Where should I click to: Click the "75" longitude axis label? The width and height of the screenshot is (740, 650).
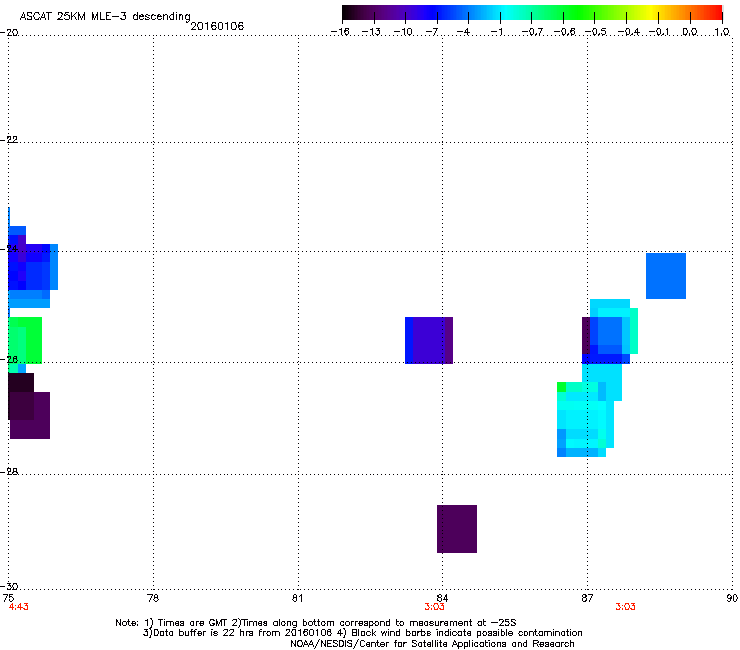[x=8, y=598]
